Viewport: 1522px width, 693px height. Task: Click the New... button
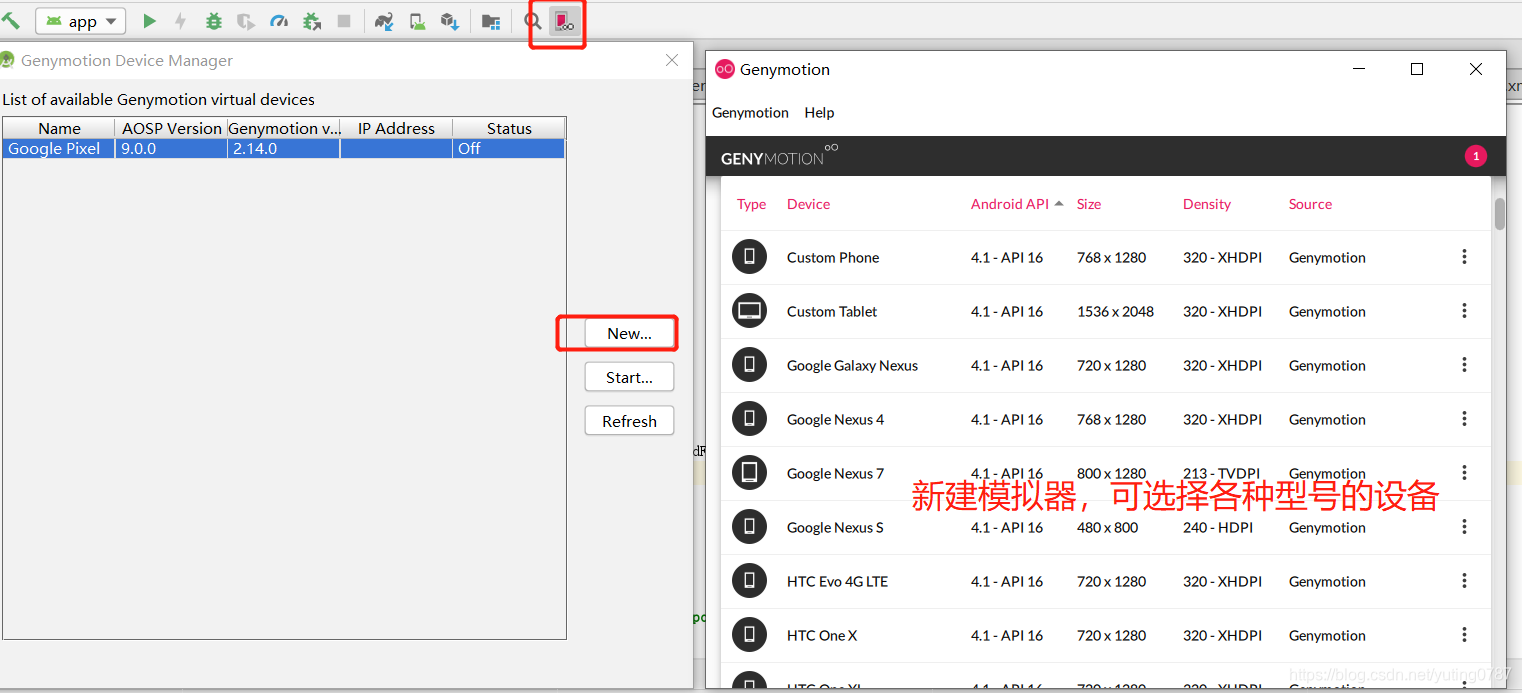629,333
